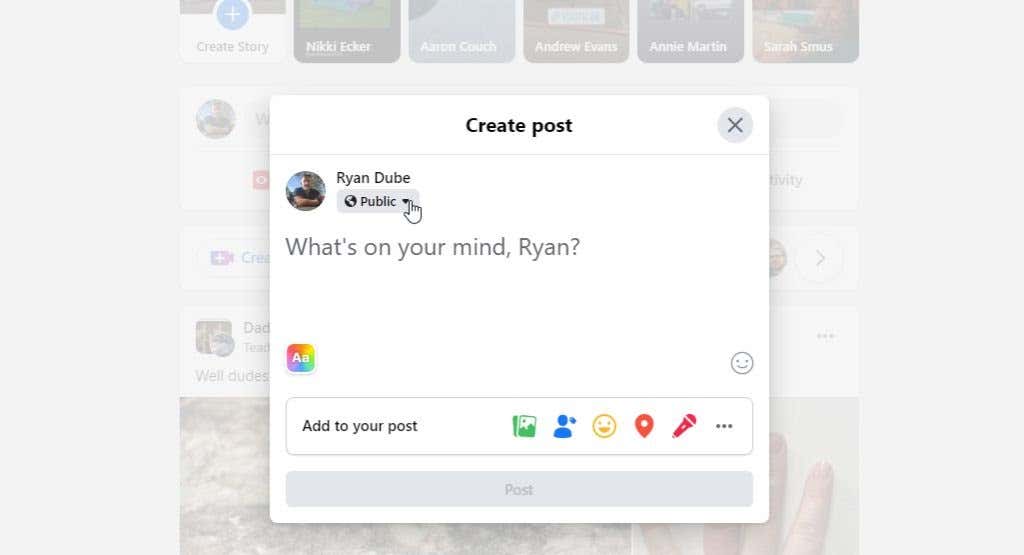Open more options with three-dots icon in Add to your post
Screen dimensions: 1024x555
click(x=724, y=426)
